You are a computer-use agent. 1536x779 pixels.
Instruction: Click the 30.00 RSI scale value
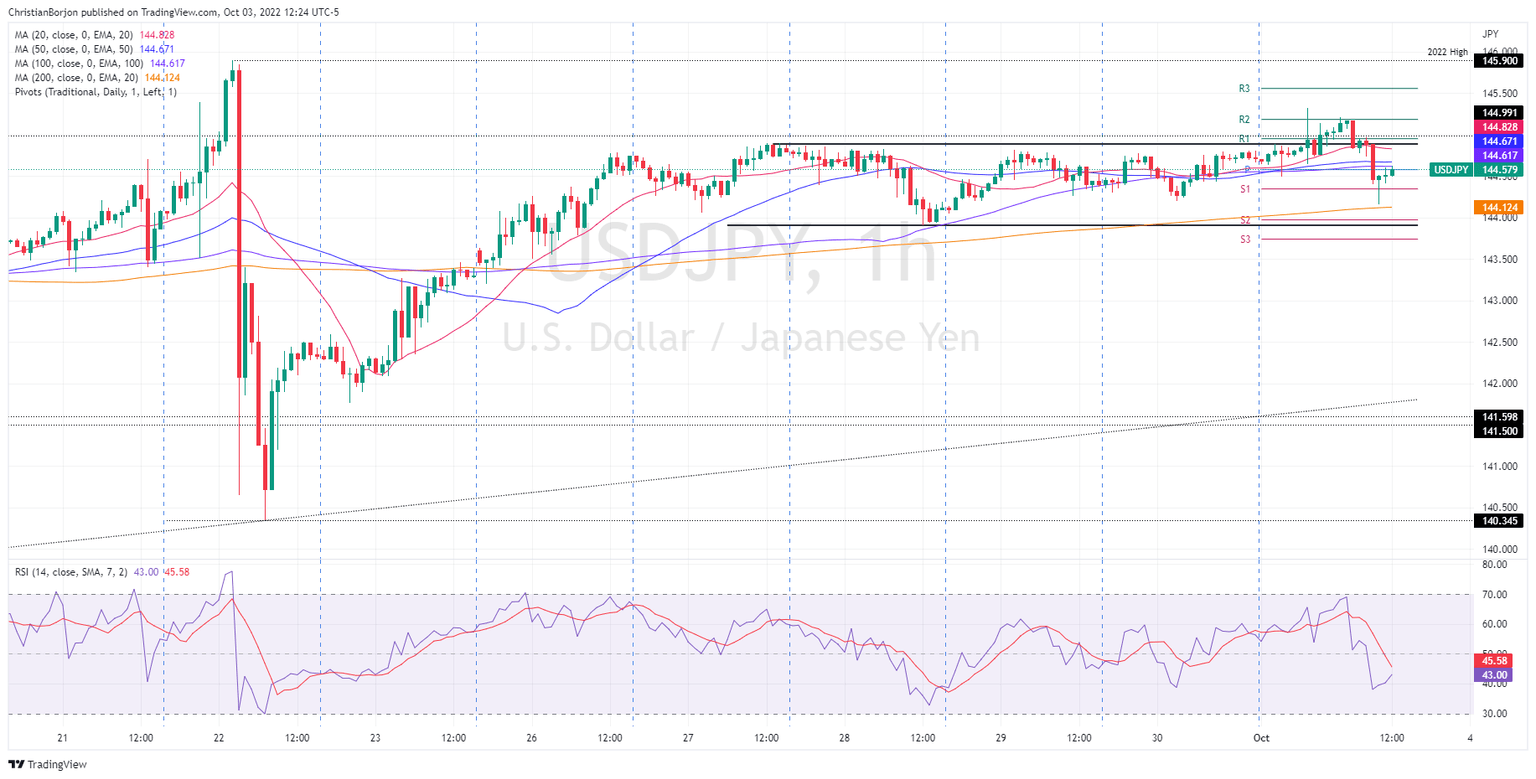pos(1495,714)
